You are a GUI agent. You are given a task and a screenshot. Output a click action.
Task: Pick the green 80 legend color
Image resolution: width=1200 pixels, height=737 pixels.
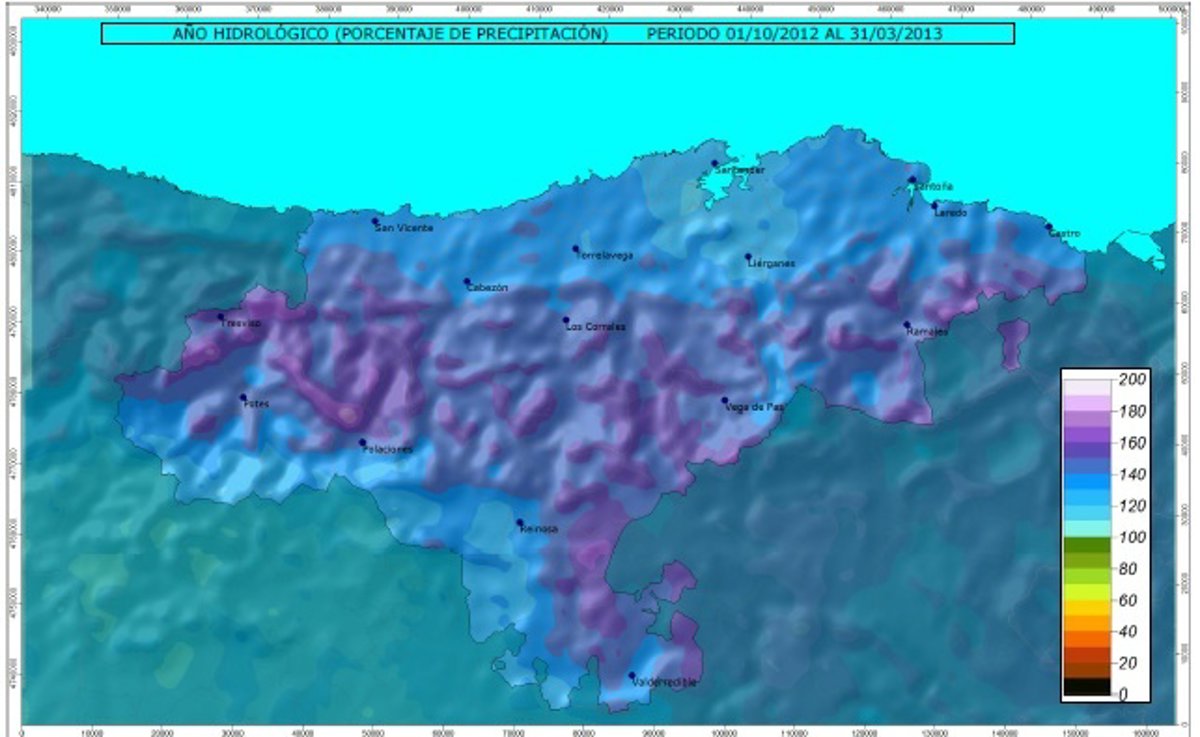1086,569
